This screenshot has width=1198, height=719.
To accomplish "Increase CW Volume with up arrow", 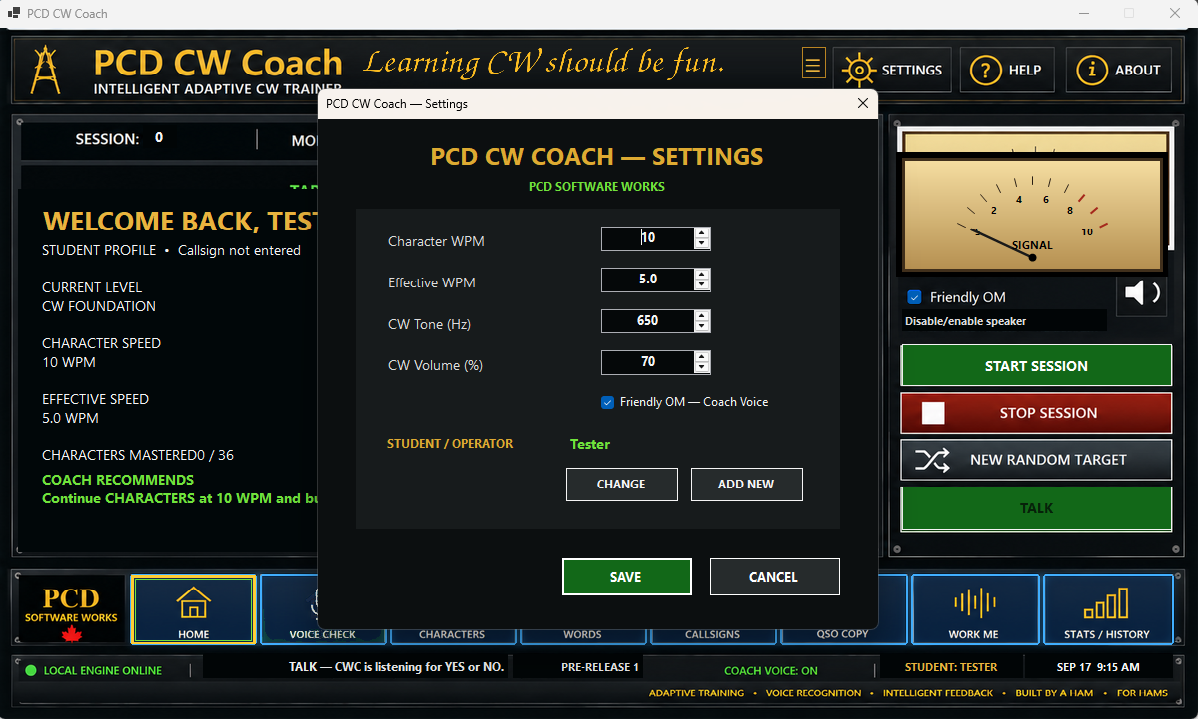I will 701,357.
